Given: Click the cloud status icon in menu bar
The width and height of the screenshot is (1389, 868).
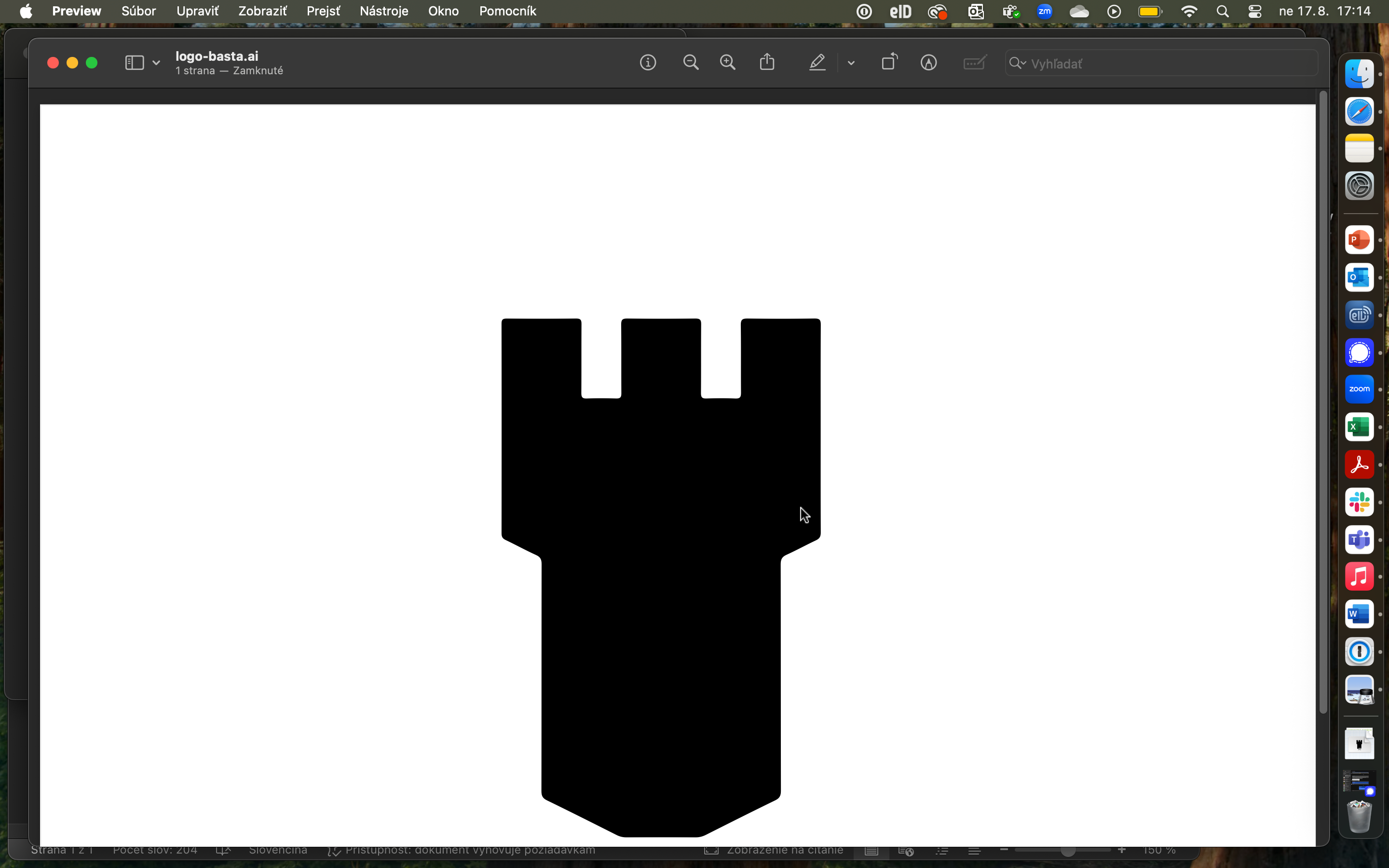Looking at the screenshot, I should coord(1079,11).
